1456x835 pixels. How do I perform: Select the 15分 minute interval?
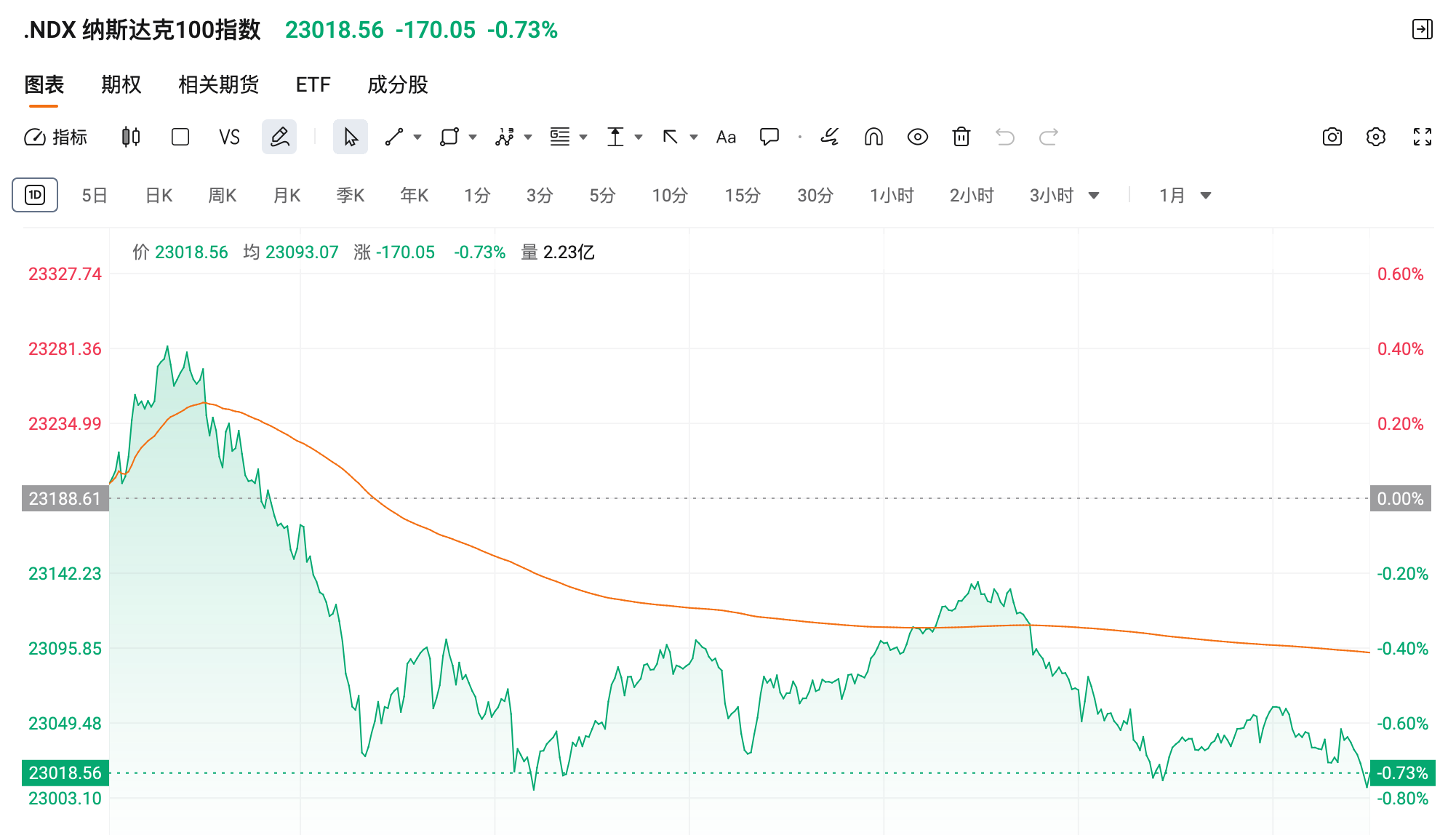pyautogui.click(x=743, y=196)
